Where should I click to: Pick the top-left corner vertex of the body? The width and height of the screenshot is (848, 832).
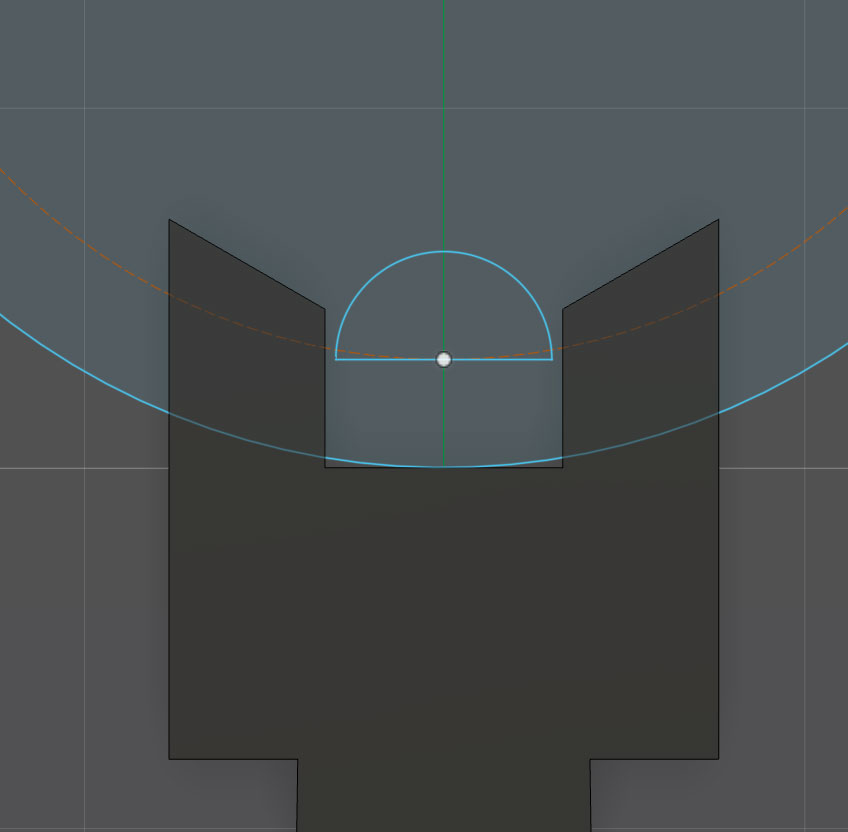169,219
